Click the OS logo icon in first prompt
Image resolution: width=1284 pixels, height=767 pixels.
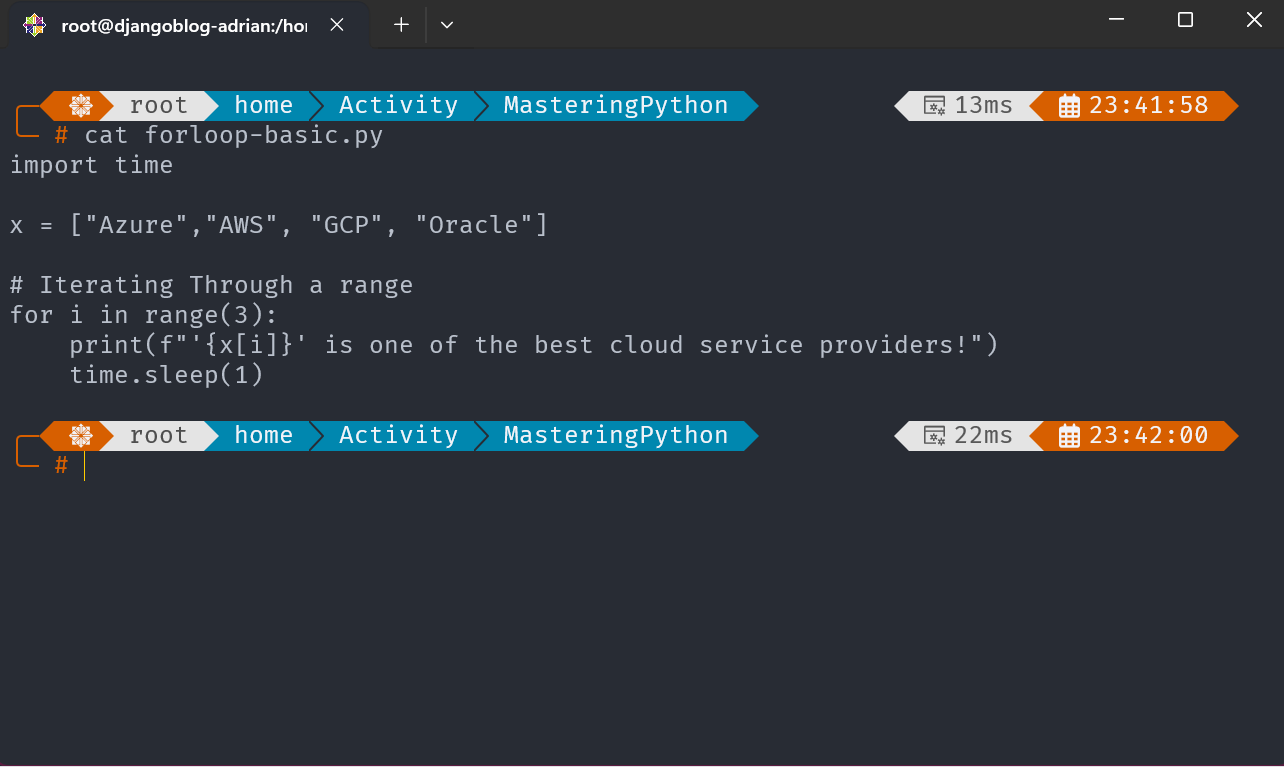coord(81,105)
